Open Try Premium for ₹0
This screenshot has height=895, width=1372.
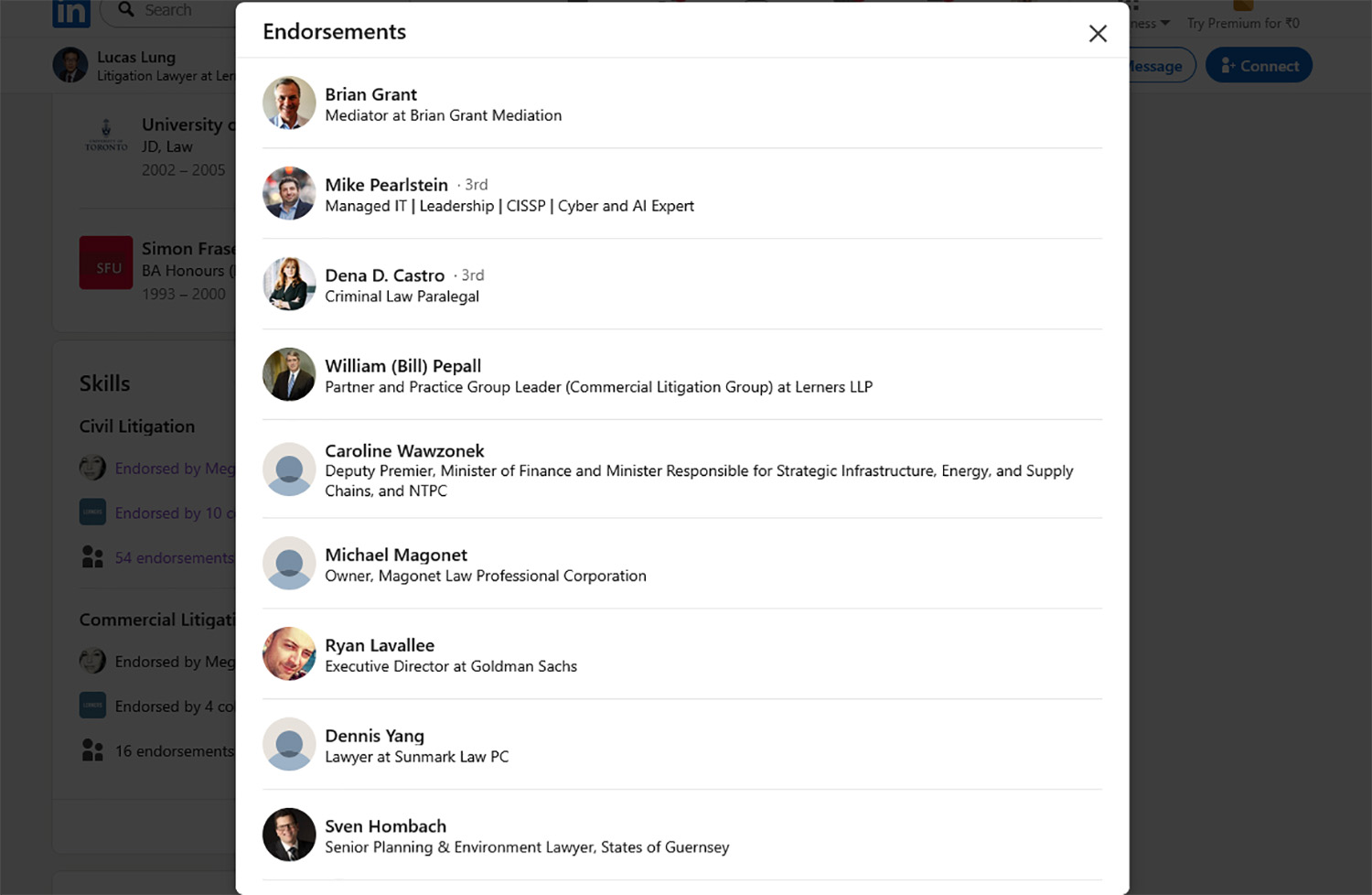1243,22
